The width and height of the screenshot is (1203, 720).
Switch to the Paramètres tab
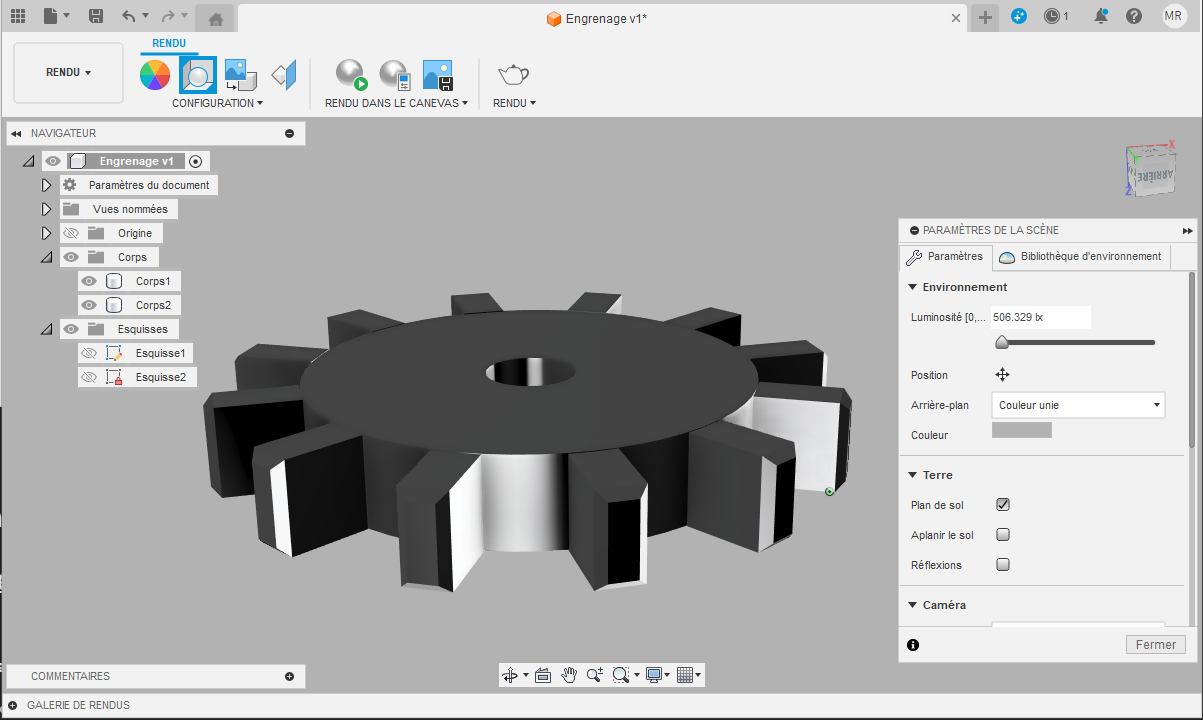945,257
